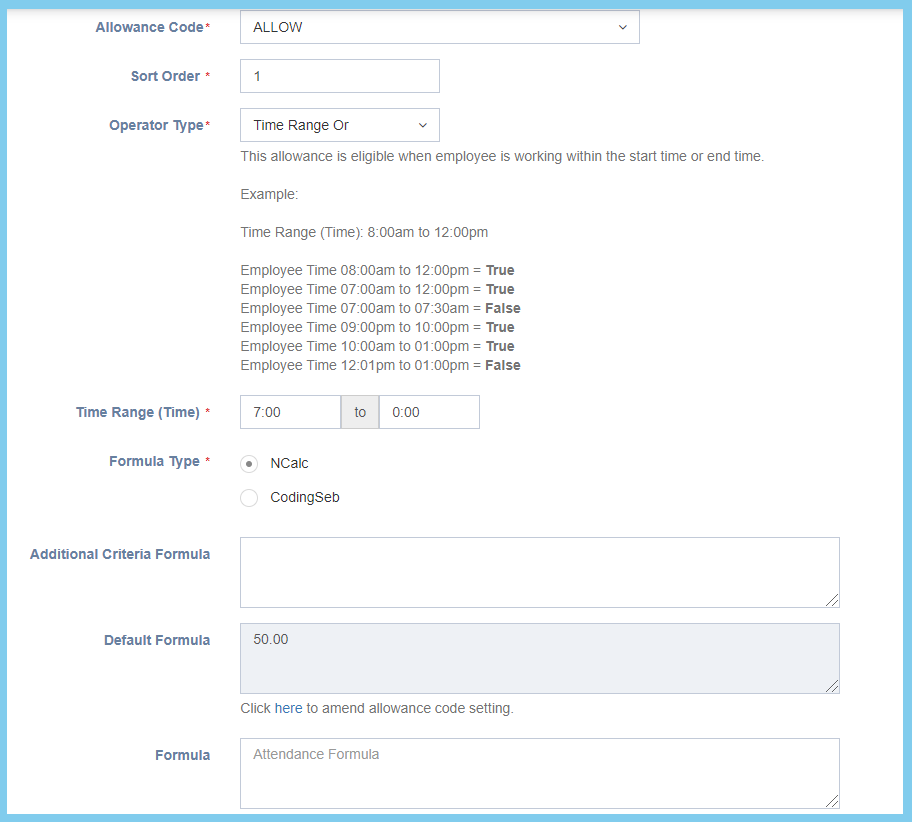Image resolution: width=912 pixels, height=822 pixels.
Task: Click the end time field showing 0:00
Action: (429, 412)
